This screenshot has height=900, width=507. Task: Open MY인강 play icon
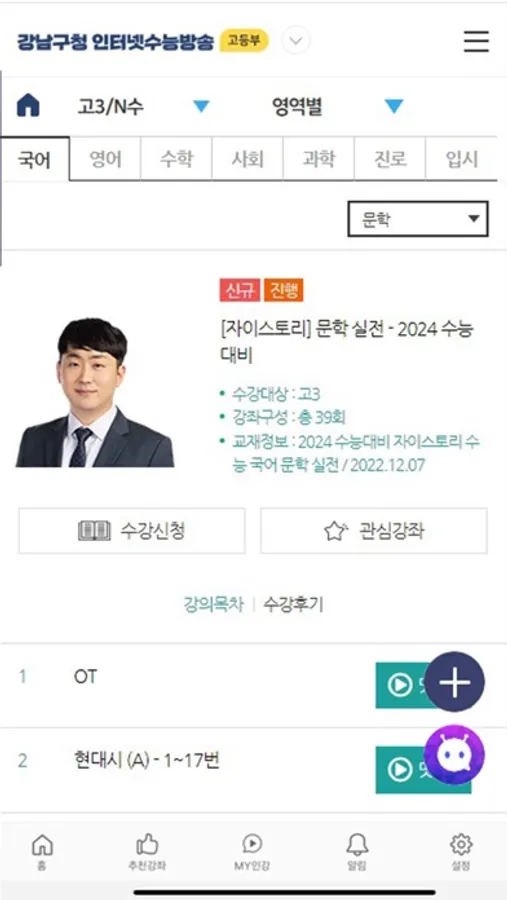[252, 852]
